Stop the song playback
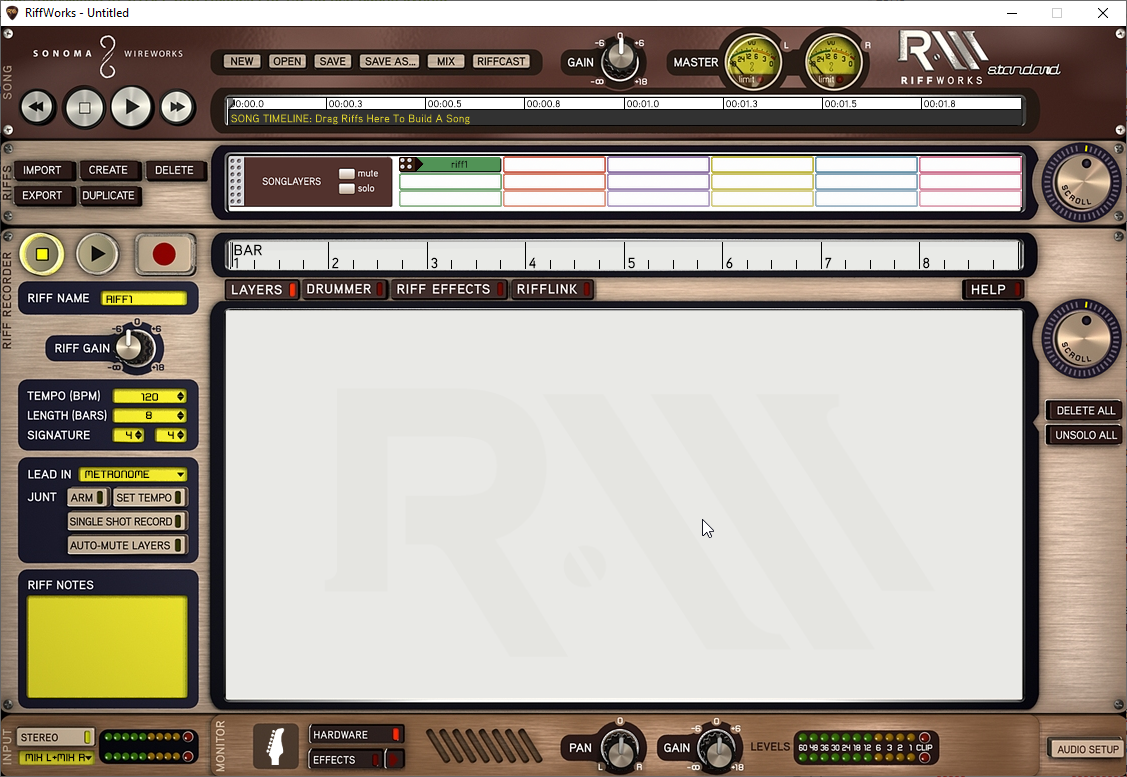This screenshot has width=1127, height=777. [84, 108]
